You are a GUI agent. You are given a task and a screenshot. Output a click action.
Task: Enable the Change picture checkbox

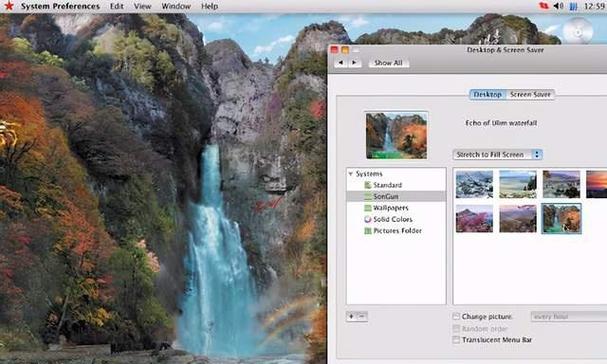pyautogui.click(x=456, y=316)
